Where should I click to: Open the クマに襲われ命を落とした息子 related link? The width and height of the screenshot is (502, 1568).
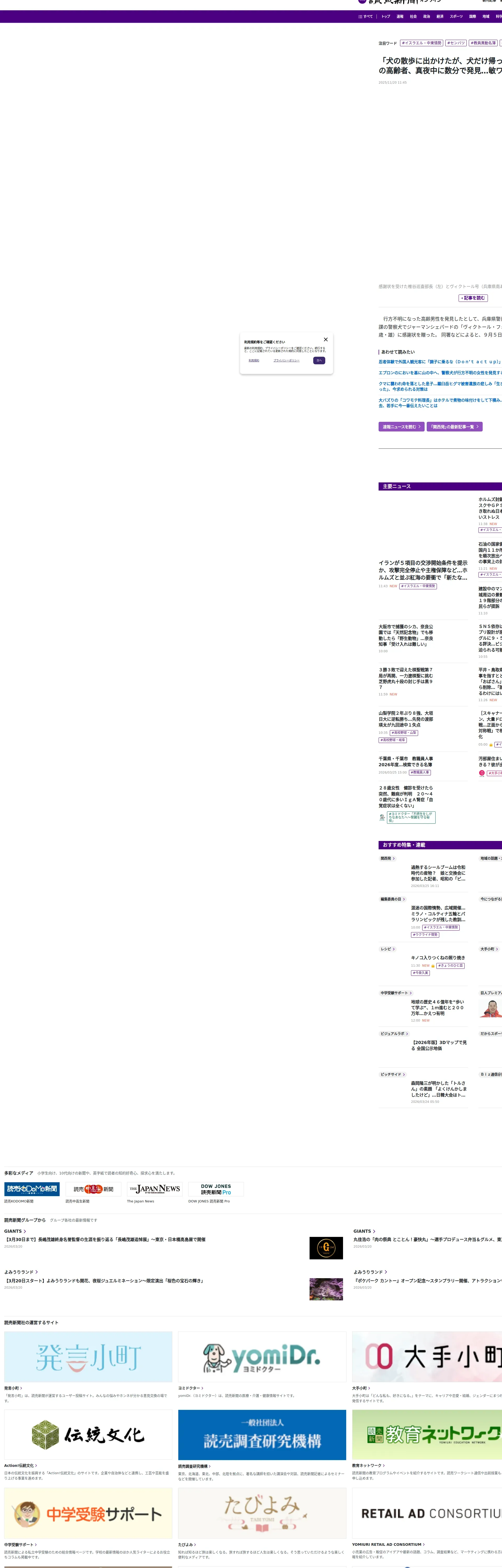point(440,387)
